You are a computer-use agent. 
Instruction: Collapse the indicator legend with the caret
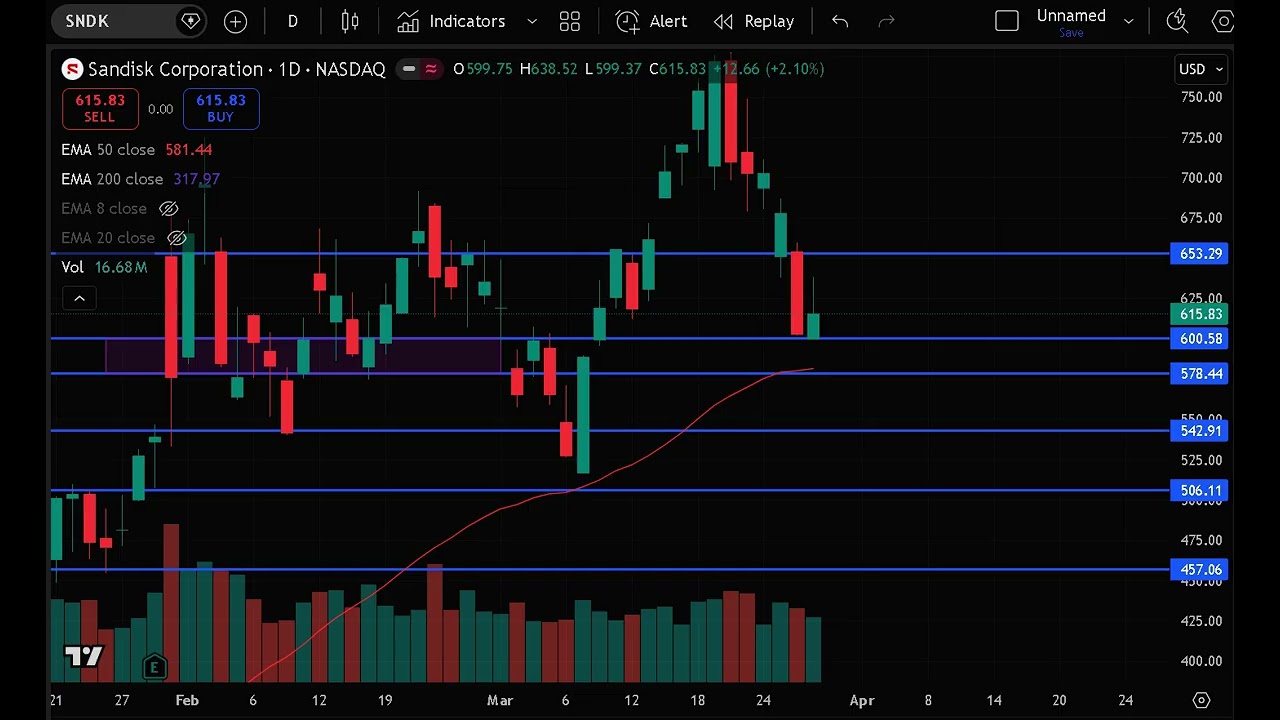[x=79, y=298]
